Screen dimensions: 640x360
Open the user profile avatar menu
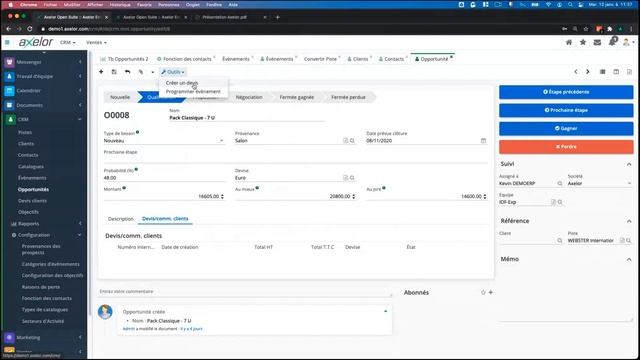(628, 42)
